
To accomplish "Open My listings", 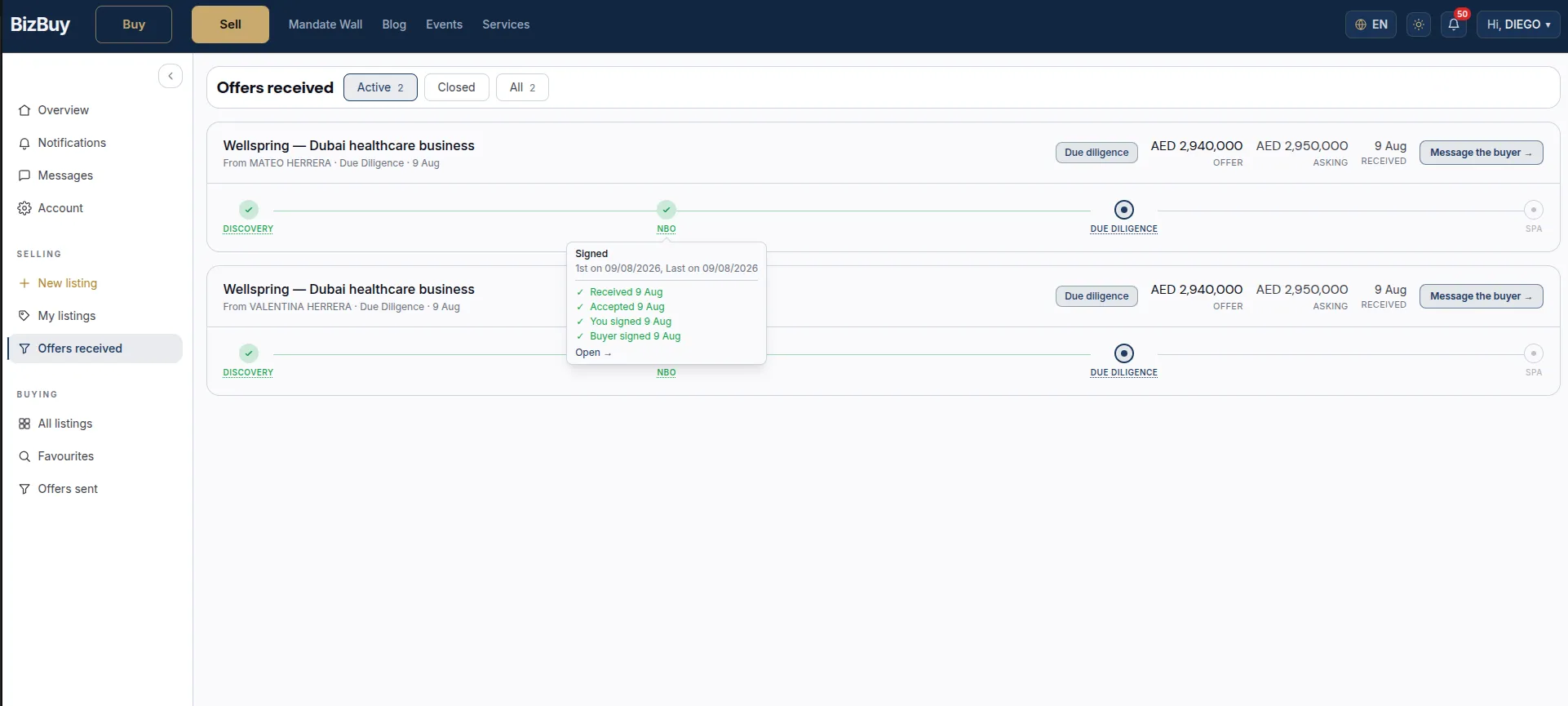I will (95, 316).
